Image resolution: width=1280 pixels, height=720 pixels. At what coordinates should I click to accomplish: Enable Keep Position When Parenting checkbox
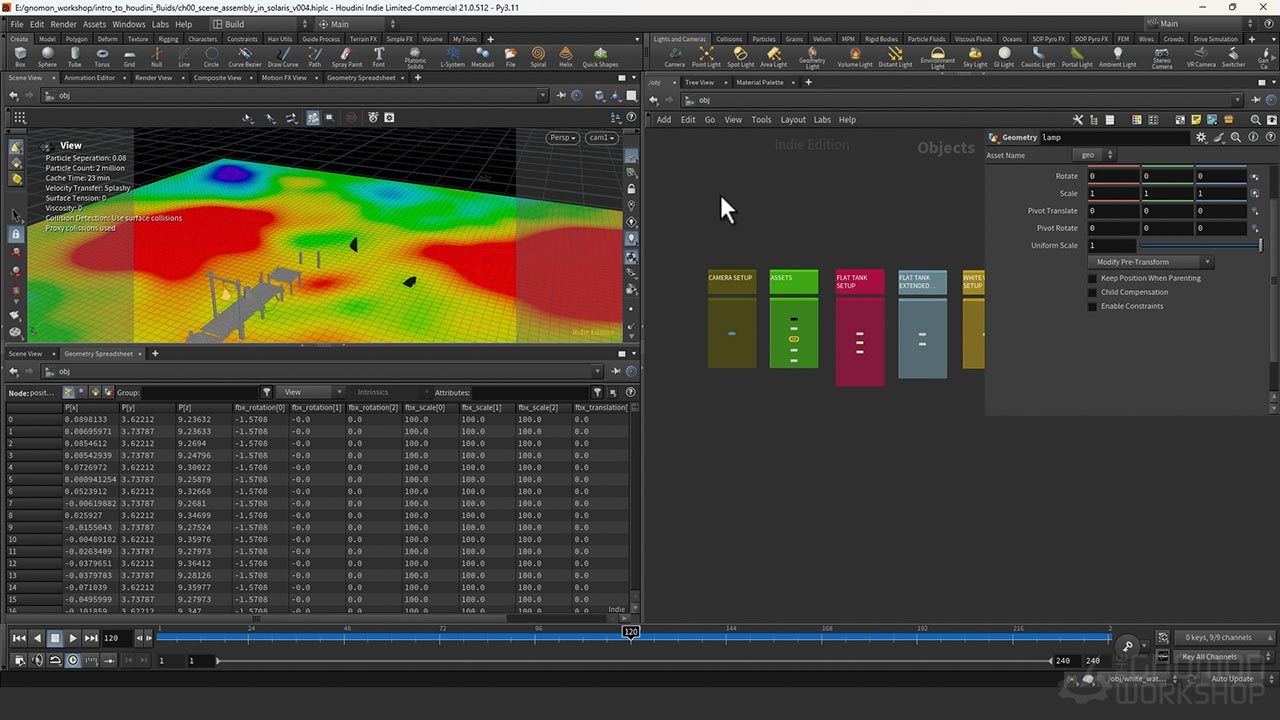click(1092, 278)
